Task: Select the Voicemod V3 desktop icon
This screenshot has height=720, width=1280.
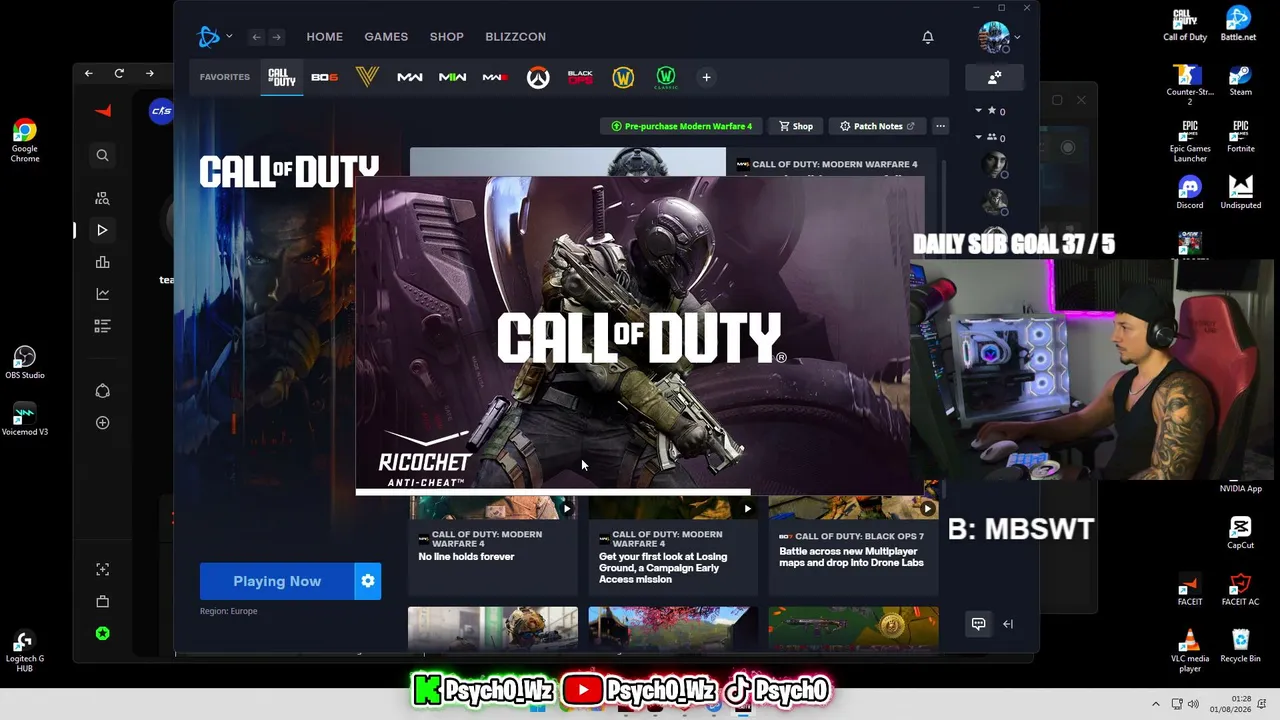Action: 25,420
